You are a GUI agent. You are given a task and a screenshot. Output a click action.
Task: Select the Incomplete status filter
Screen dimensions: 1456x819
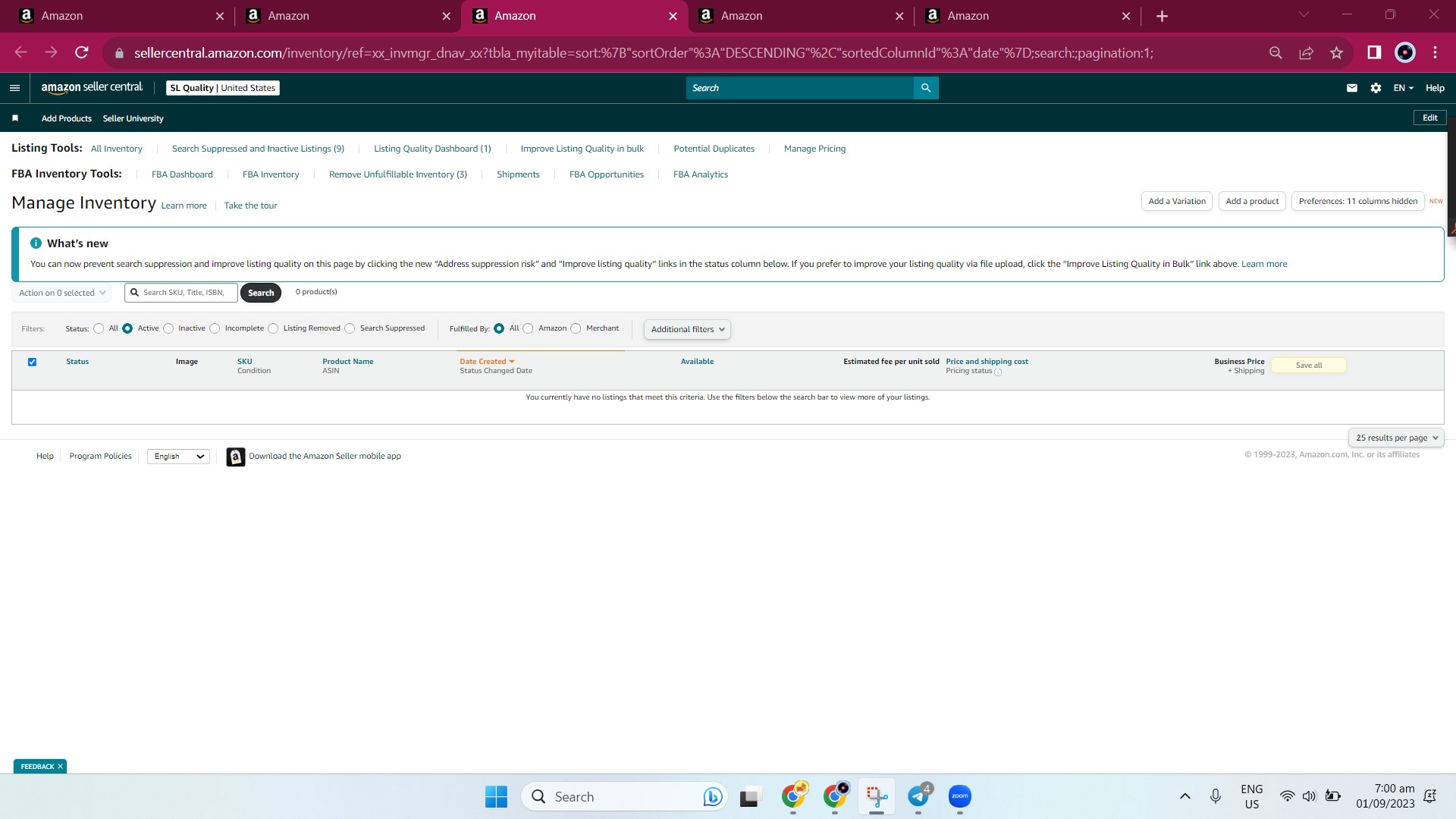[215, 328]
